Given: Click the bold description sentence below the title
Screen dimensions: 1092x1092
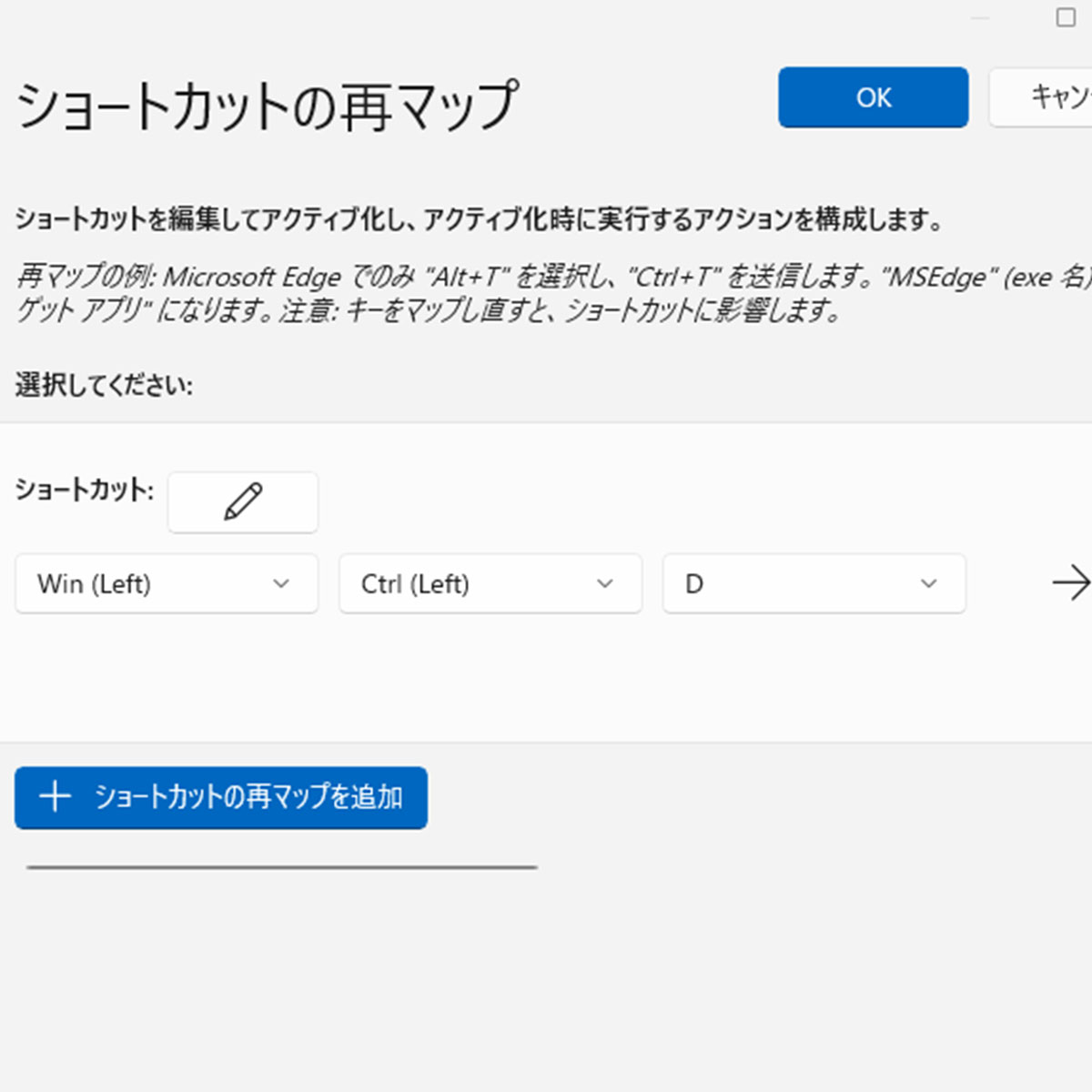Looking at the screenshot, I should [480, 219].
